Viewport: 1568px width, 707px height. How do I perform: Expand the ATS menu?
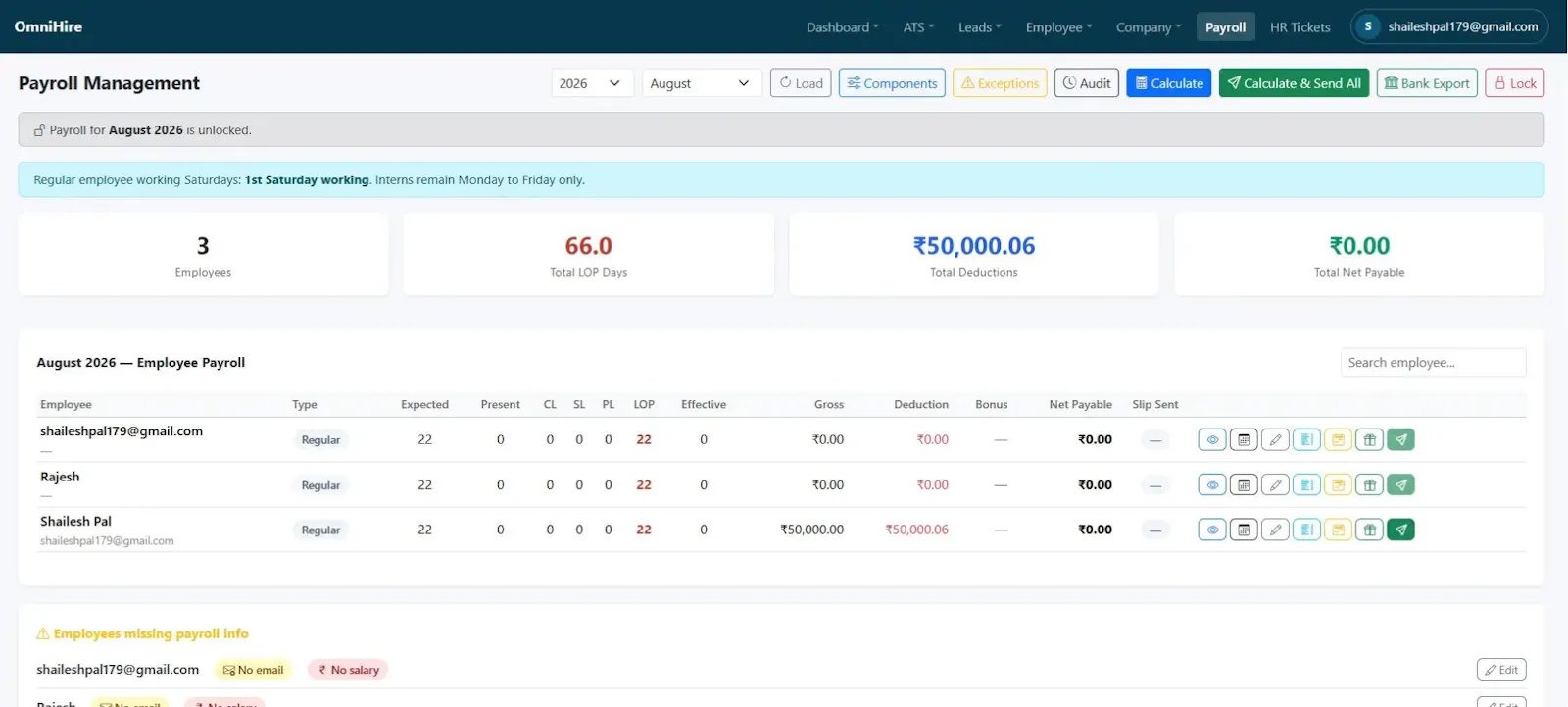918,27
